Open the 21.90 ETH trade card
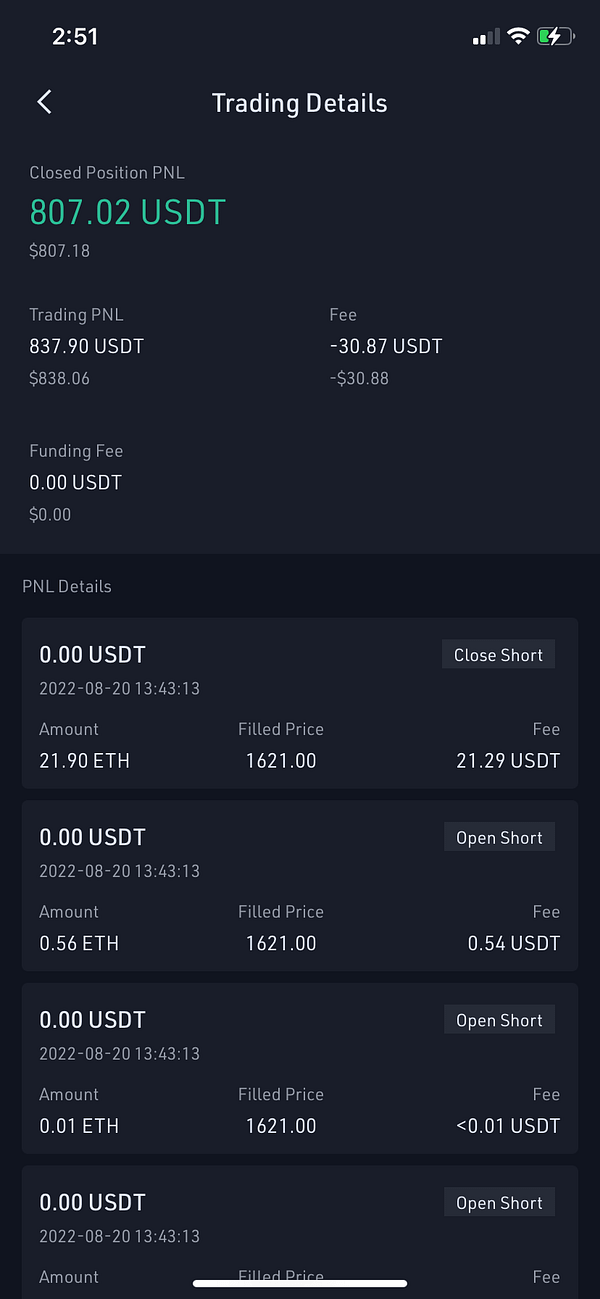The width and height of the screenshot is (600, 1299). [x=300, y=703]
